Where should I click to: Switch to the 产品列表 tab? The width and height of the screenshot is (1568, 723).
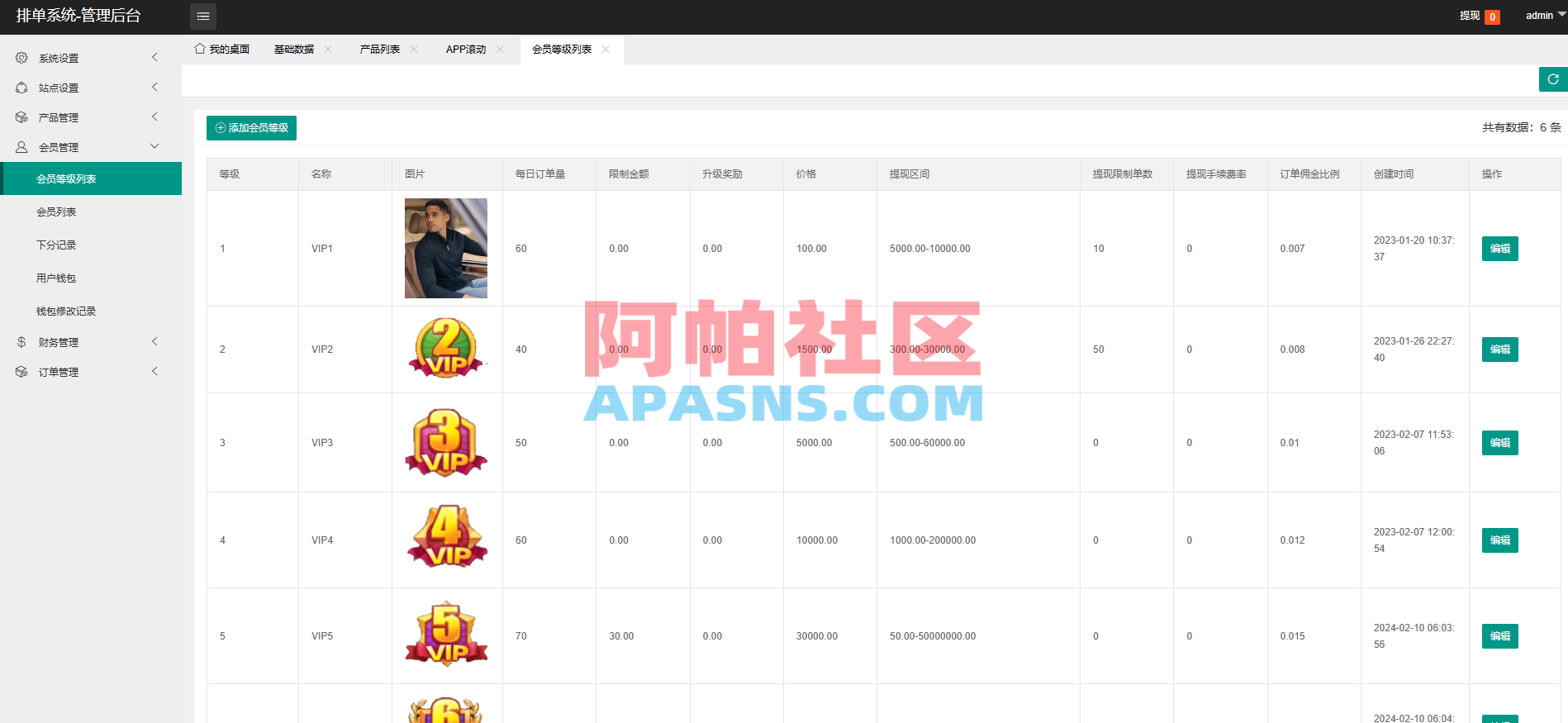click(x=380, y=50)
